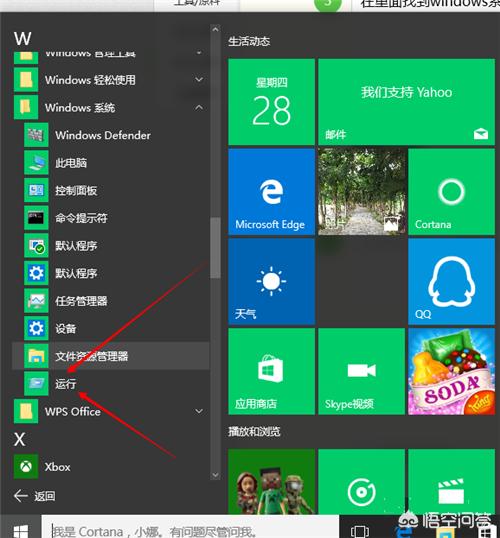This screenshot has width=500, height=538.
Task: Click the Back (返回) button
Action: pyautogui.click(x=34, y=496)
